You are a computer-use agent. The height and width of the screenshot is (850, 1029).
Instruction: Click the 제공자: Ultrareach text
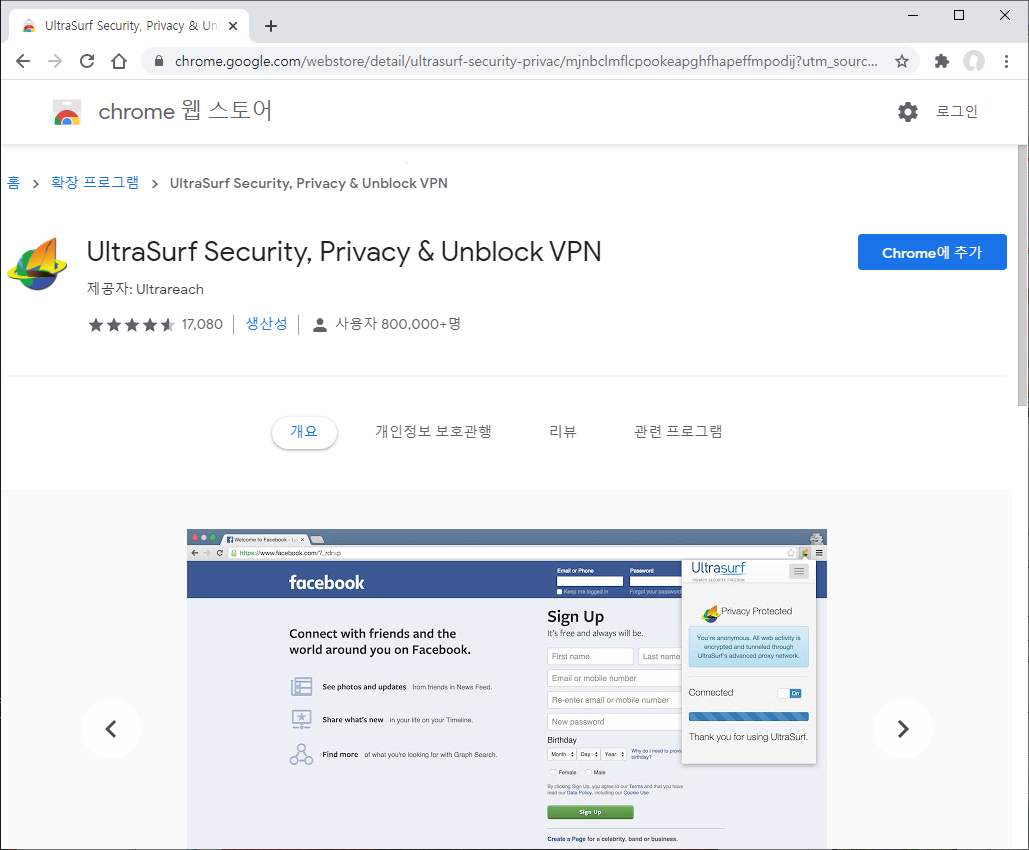(145, 289)
